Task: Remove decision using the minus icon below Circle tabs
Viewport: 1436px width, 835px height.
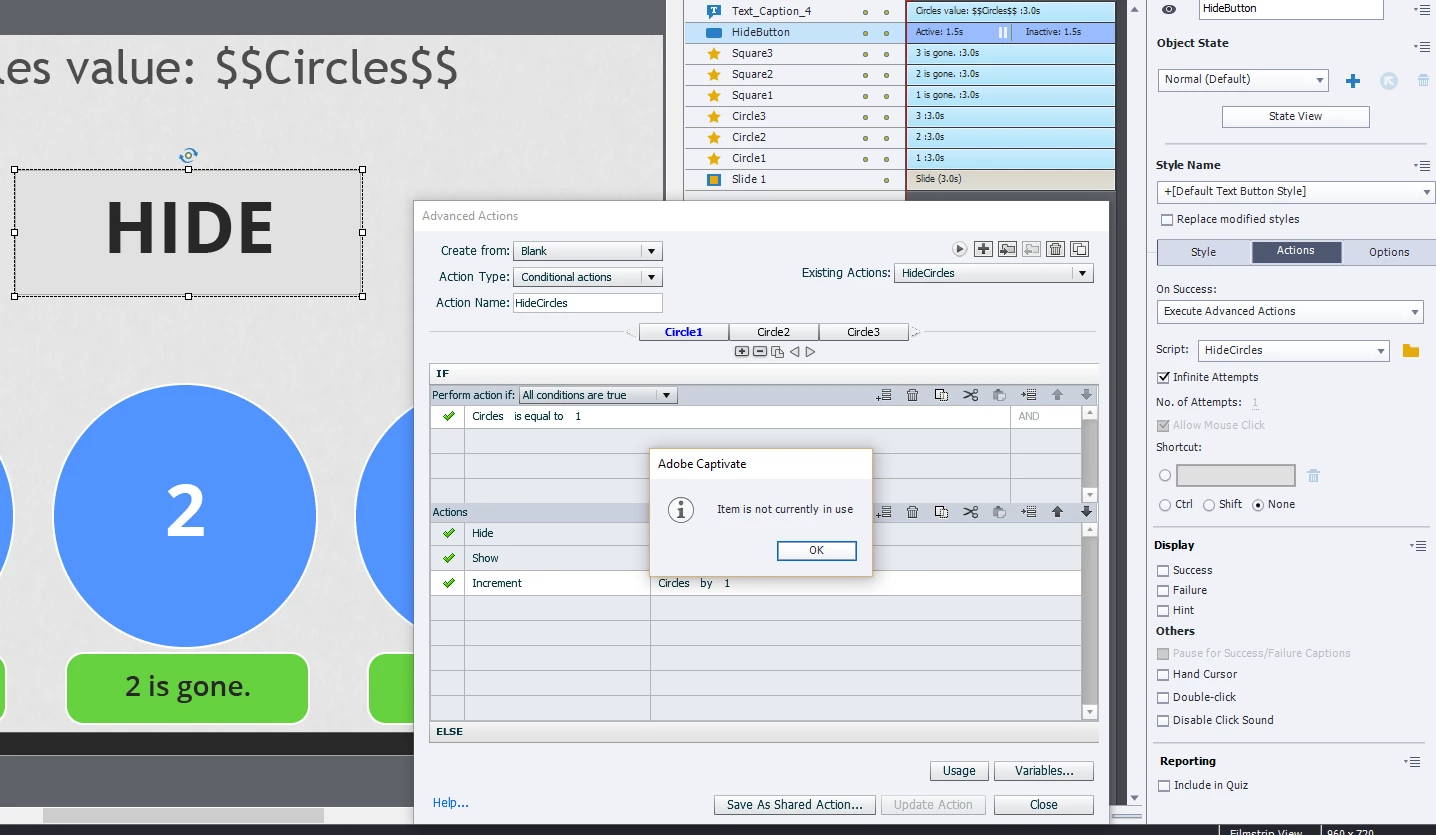Action: 760,351
